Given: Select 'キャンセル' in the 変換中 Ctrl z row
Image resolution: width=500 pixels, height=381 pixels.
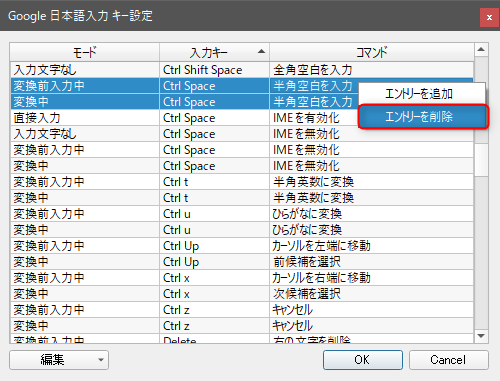Looking at the screenshot, I should (371, 326).
